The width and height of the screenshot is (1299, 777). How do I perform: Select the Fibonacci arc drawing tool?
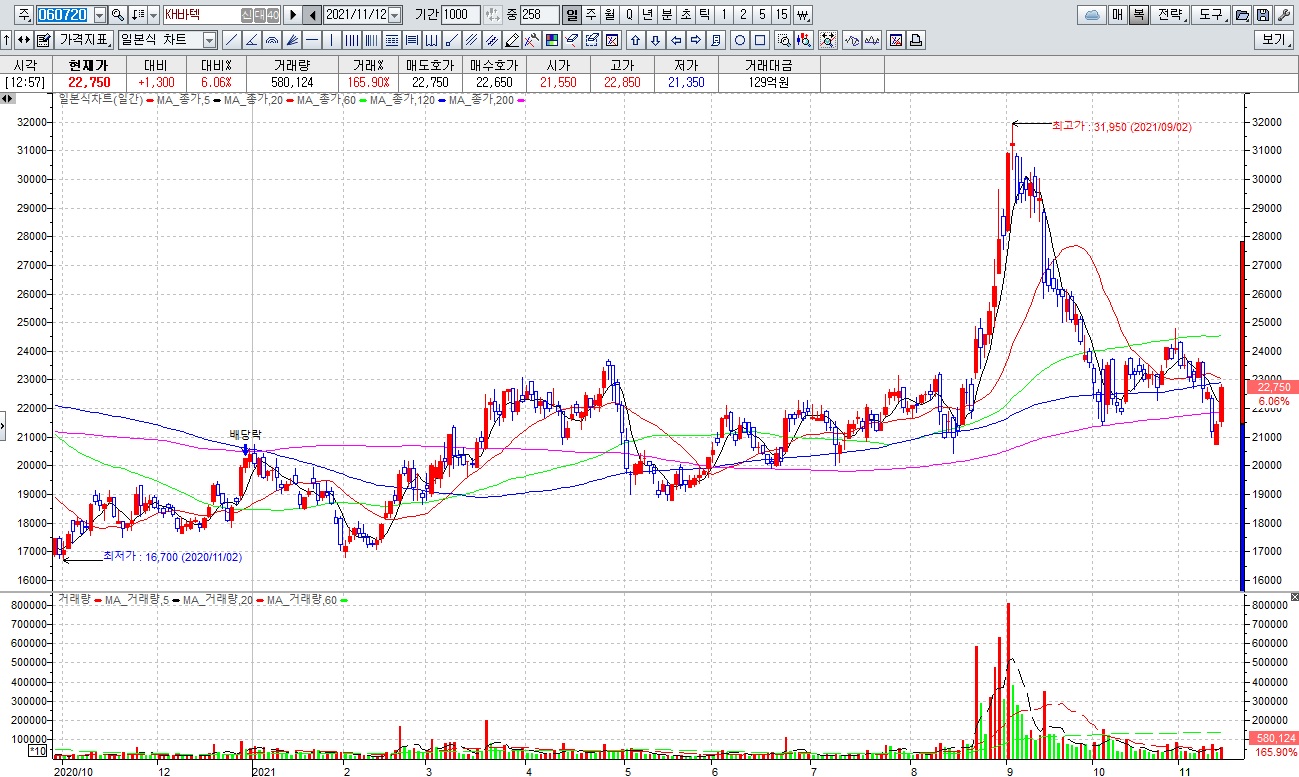click(x=271, y=40)
